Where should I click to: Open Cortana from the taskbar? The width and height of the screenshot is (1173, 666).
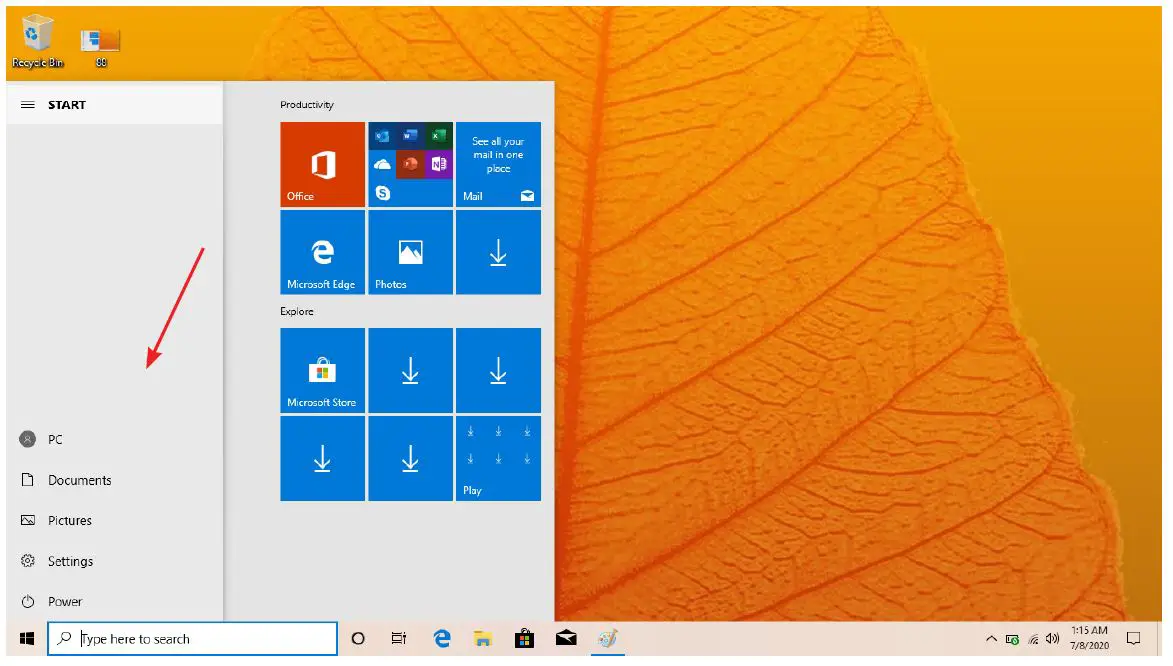point(357,638)
